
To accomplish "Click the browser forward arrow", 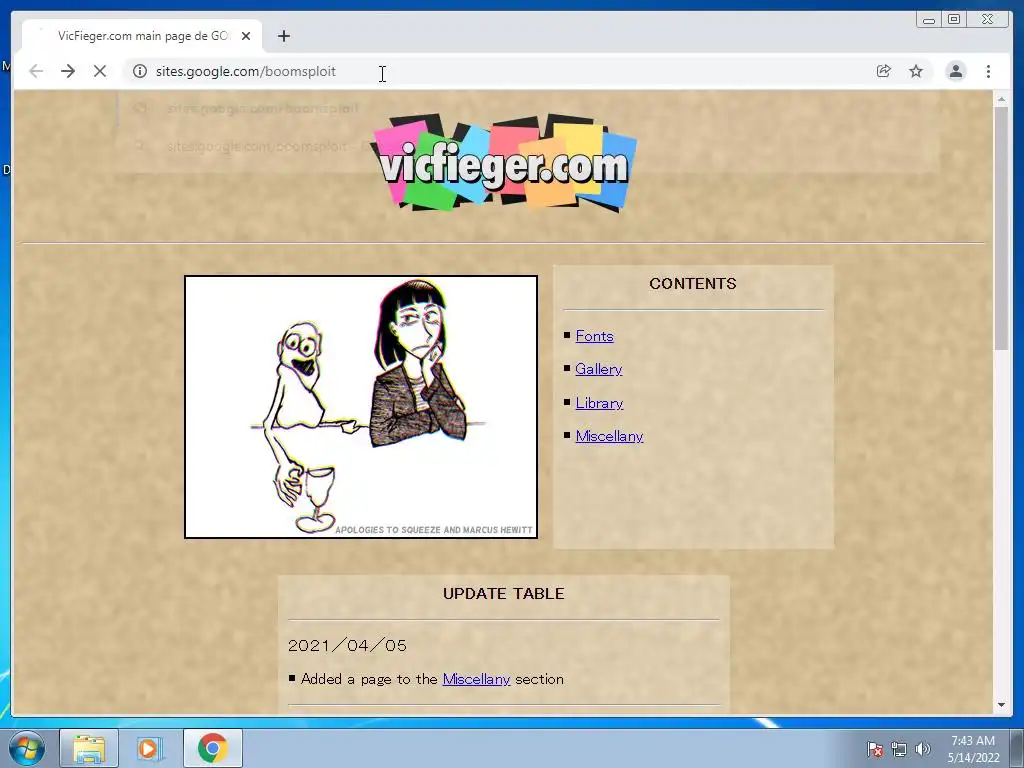I will click(x=68, y=71).
